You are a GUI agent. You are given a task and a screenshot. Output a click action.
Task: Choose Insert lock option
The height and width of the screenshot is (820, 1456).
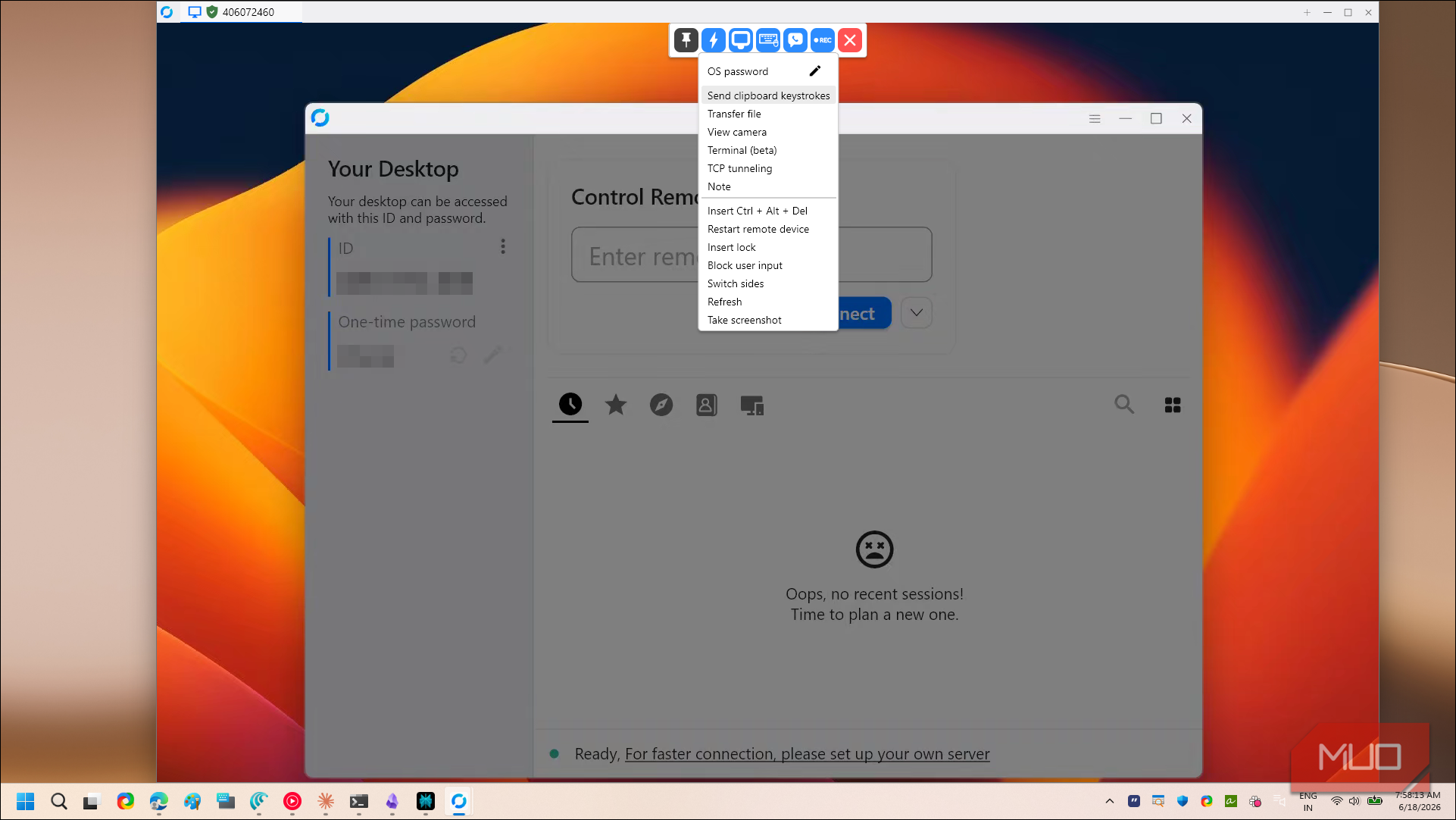[768, 247]
